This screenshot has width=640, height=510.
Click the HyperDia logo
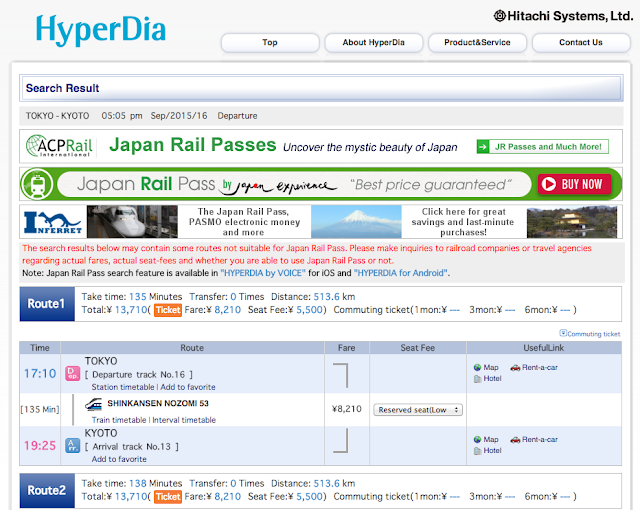coord(101,29)
